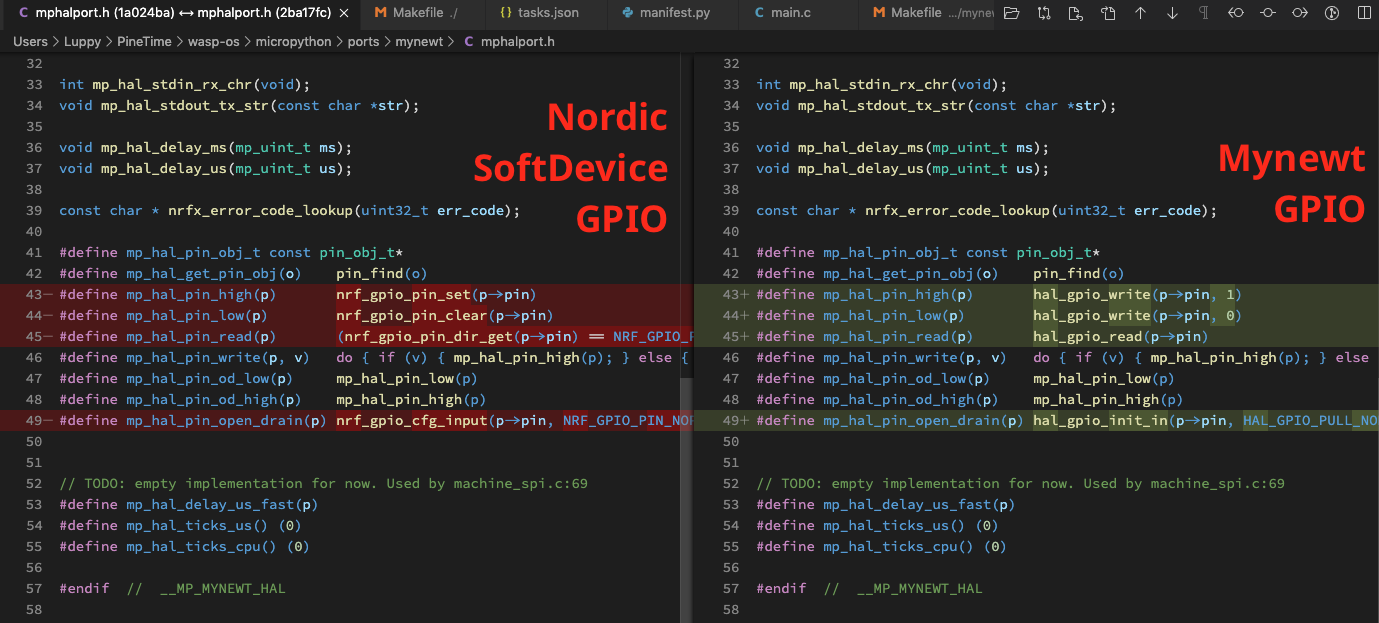Toggle the split editor layout icon
This screenshot has height=623, width=1379.
(1364, 14)
